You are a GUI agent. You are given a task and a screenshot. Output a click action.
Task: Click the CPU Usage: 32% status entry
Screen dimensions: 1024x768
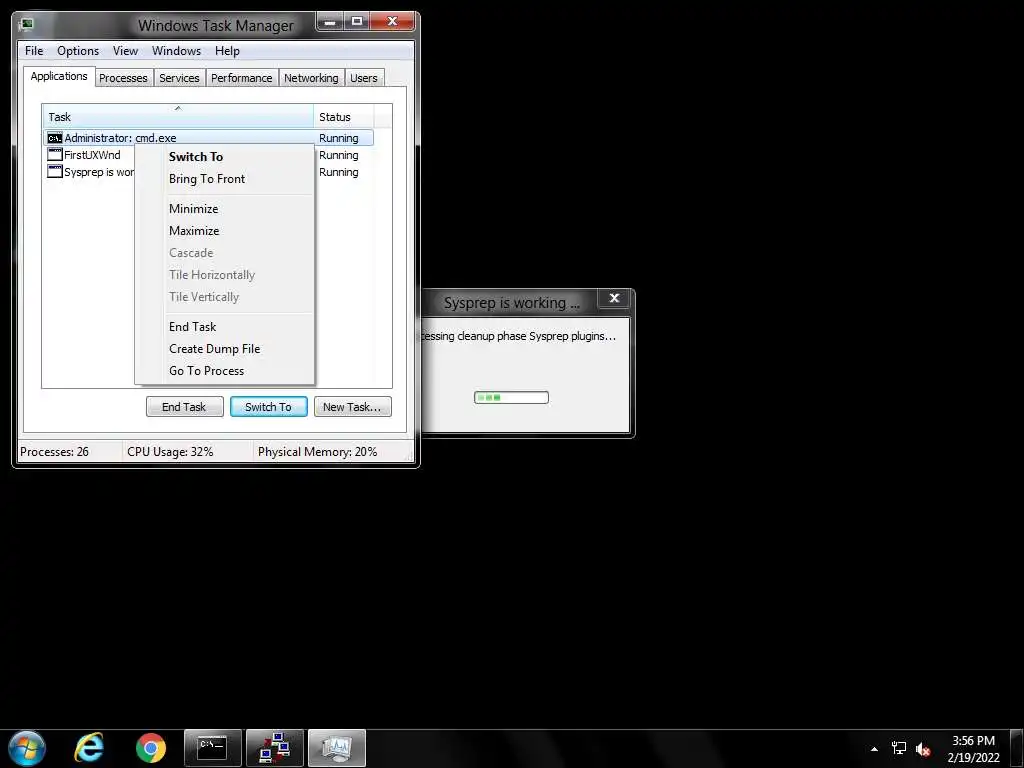pos(170,452)
